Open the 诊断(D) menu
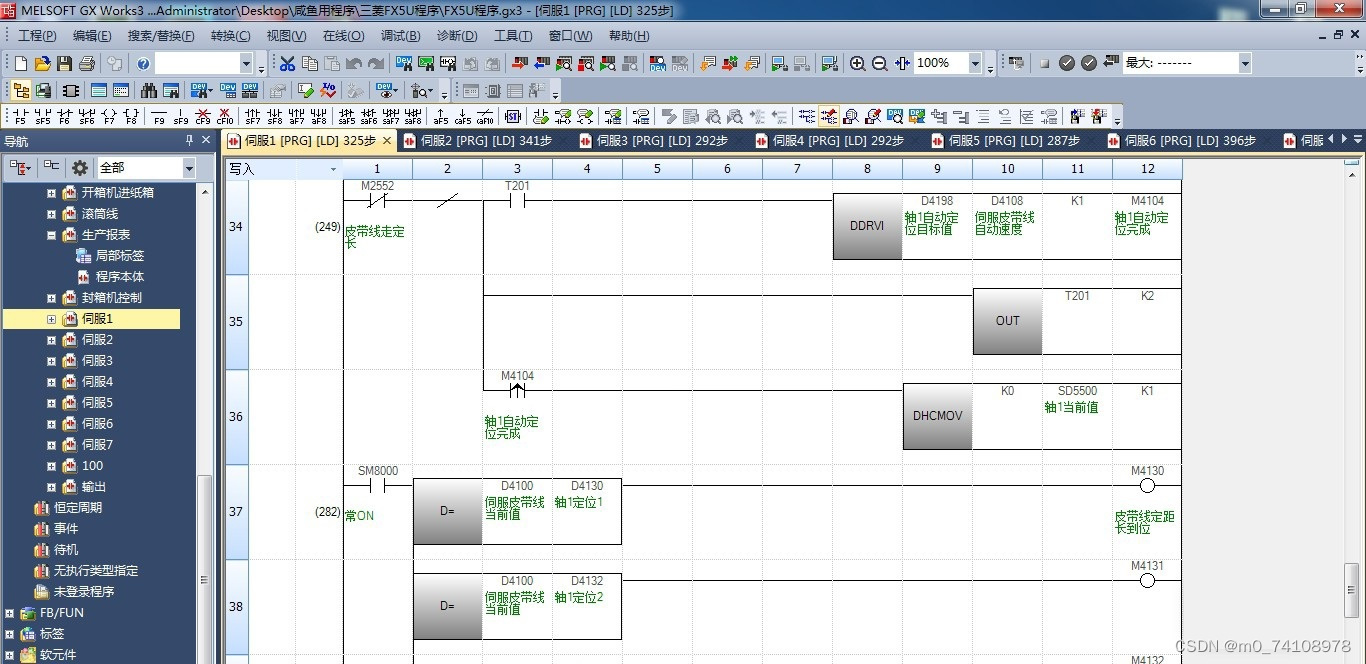1366x664 pixels. point(457,36)
